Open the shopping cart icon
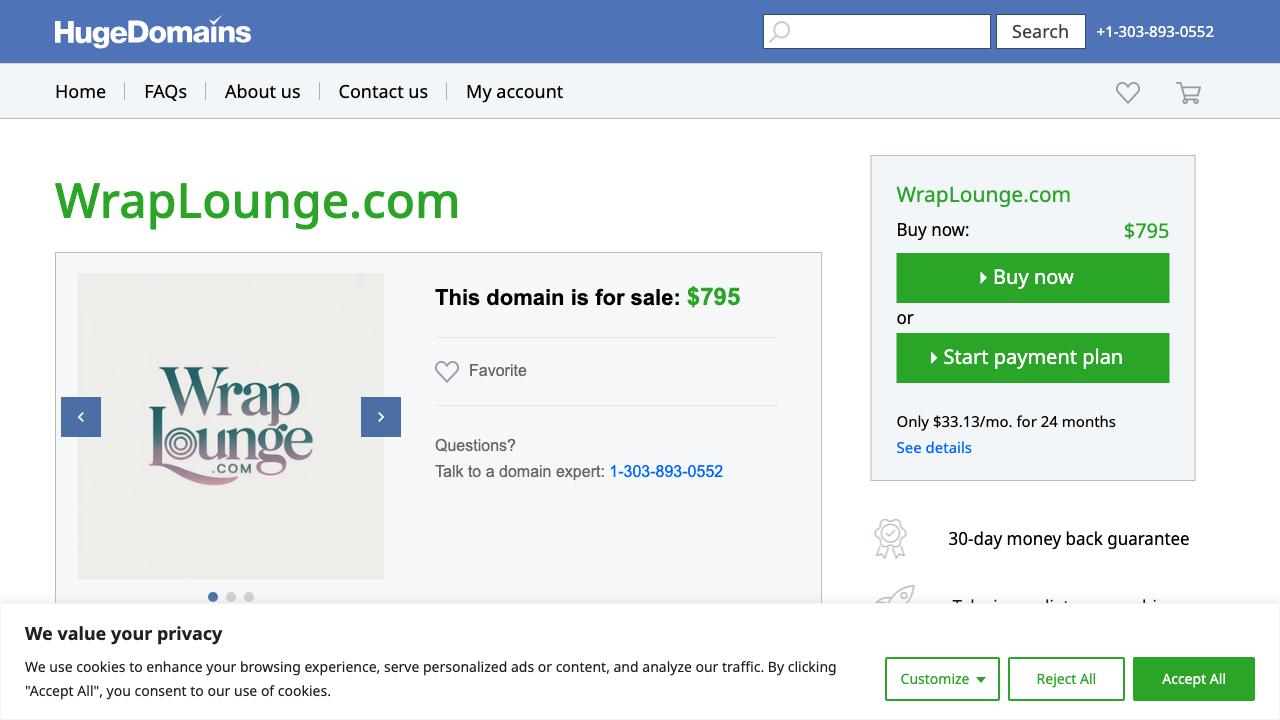The image size is (1280, 720). pyautogui.click(x=1188, y=93)
